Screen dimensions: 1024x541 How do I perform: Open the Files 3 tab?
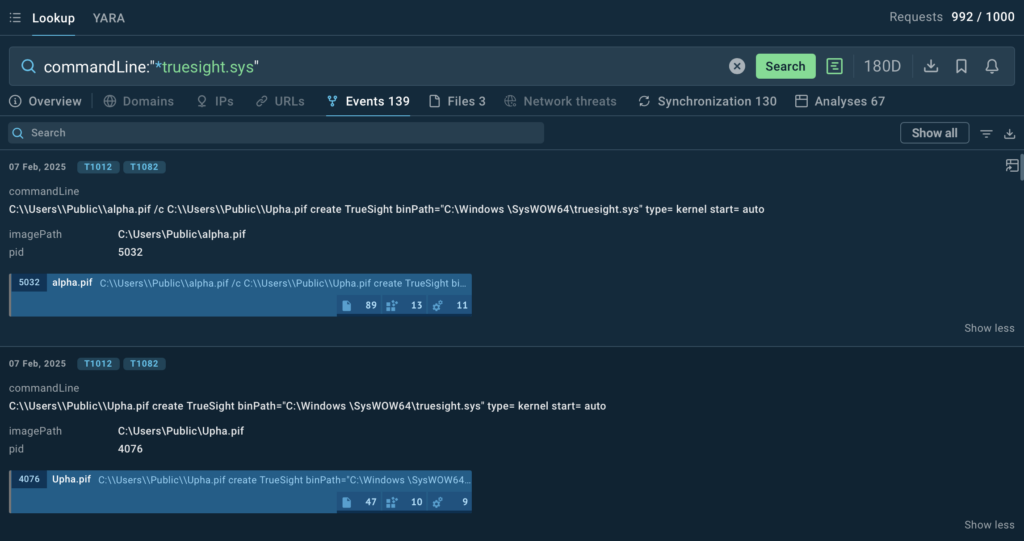[x=457, y=101]
